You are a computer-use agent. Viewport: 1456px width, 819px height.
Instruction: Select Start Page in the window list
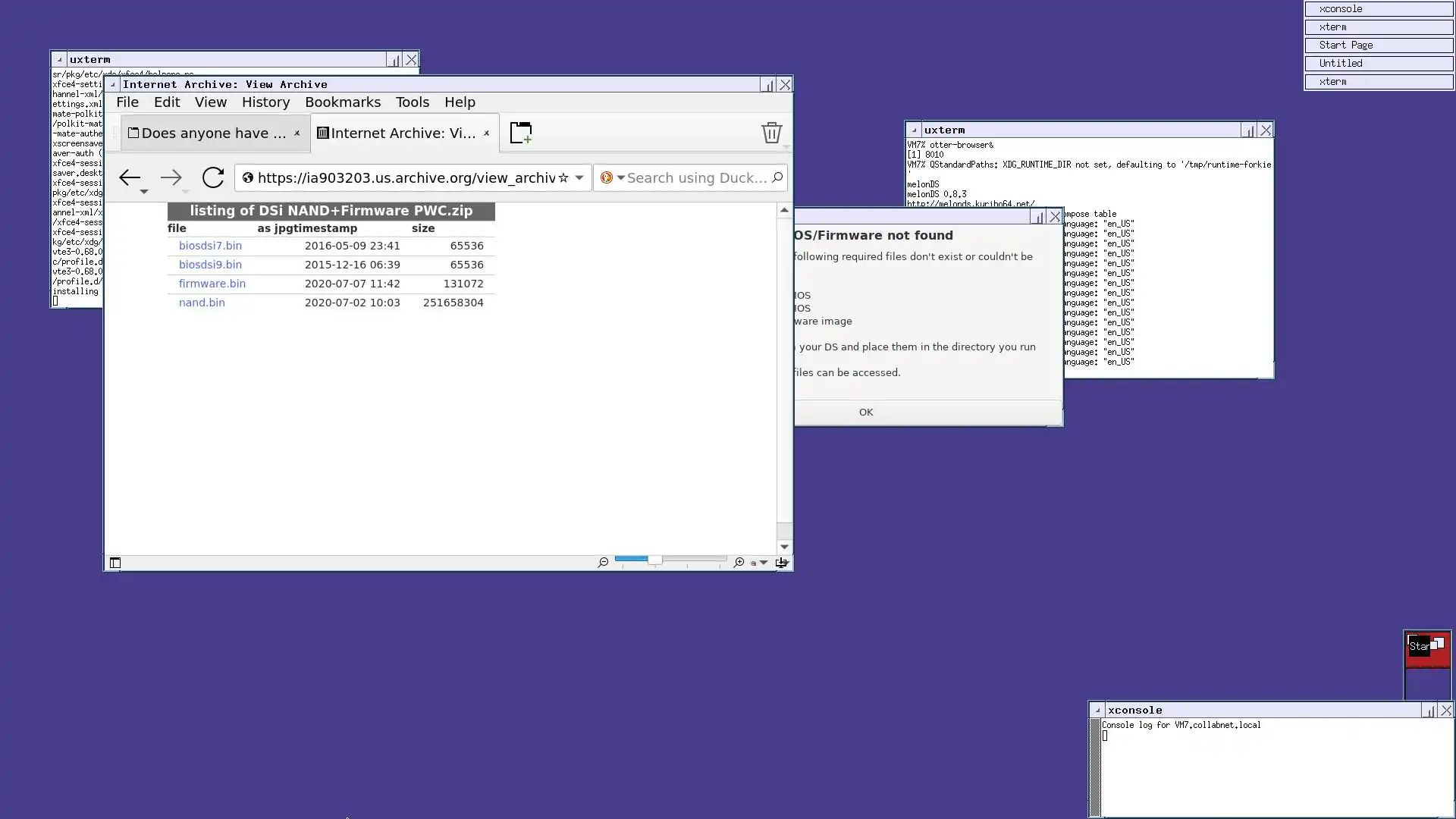coord(1378,45)
